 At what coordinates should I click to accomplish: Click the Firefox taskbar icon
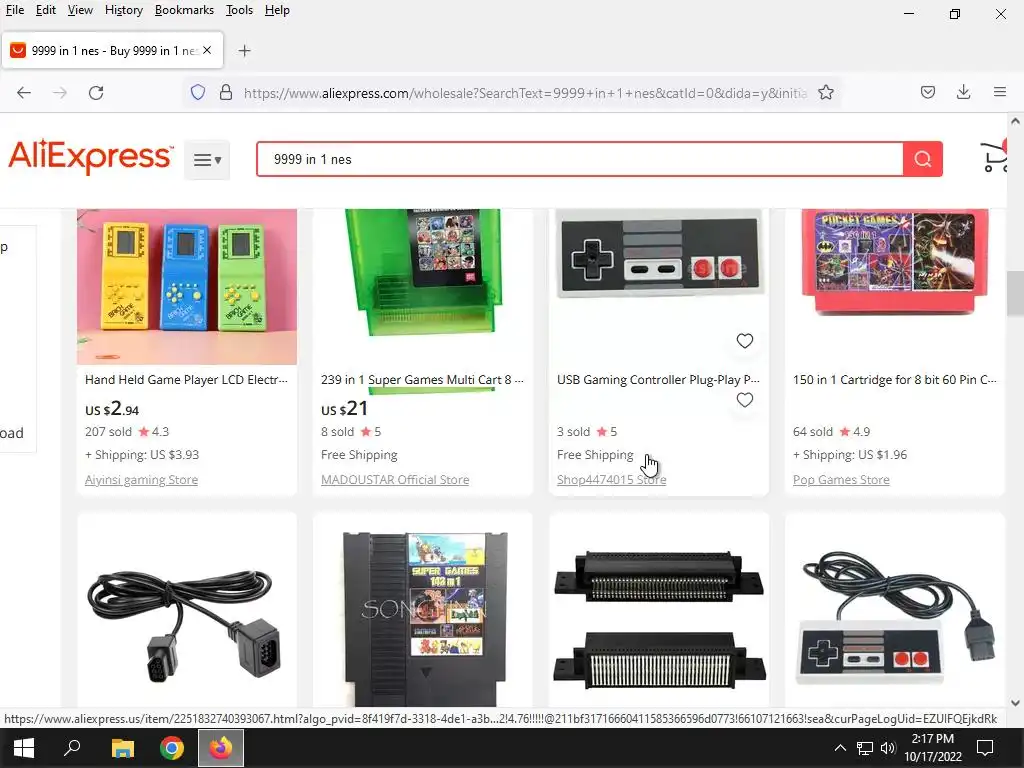(221, 748)
